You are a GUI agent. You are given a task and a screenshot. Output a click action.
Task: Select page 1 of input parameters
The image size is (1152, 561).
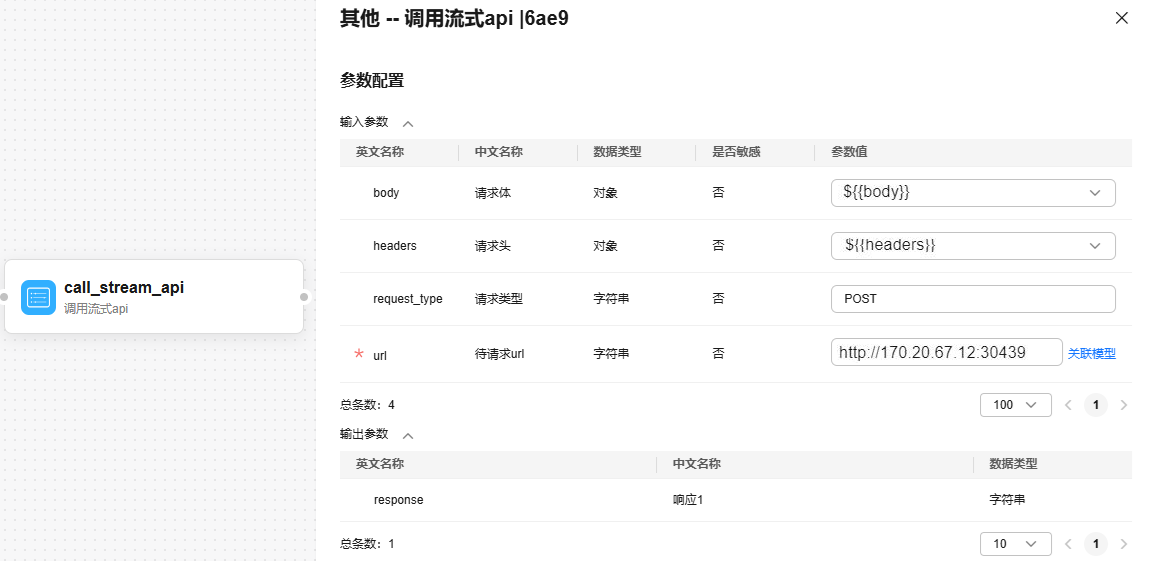(1096, 405)
